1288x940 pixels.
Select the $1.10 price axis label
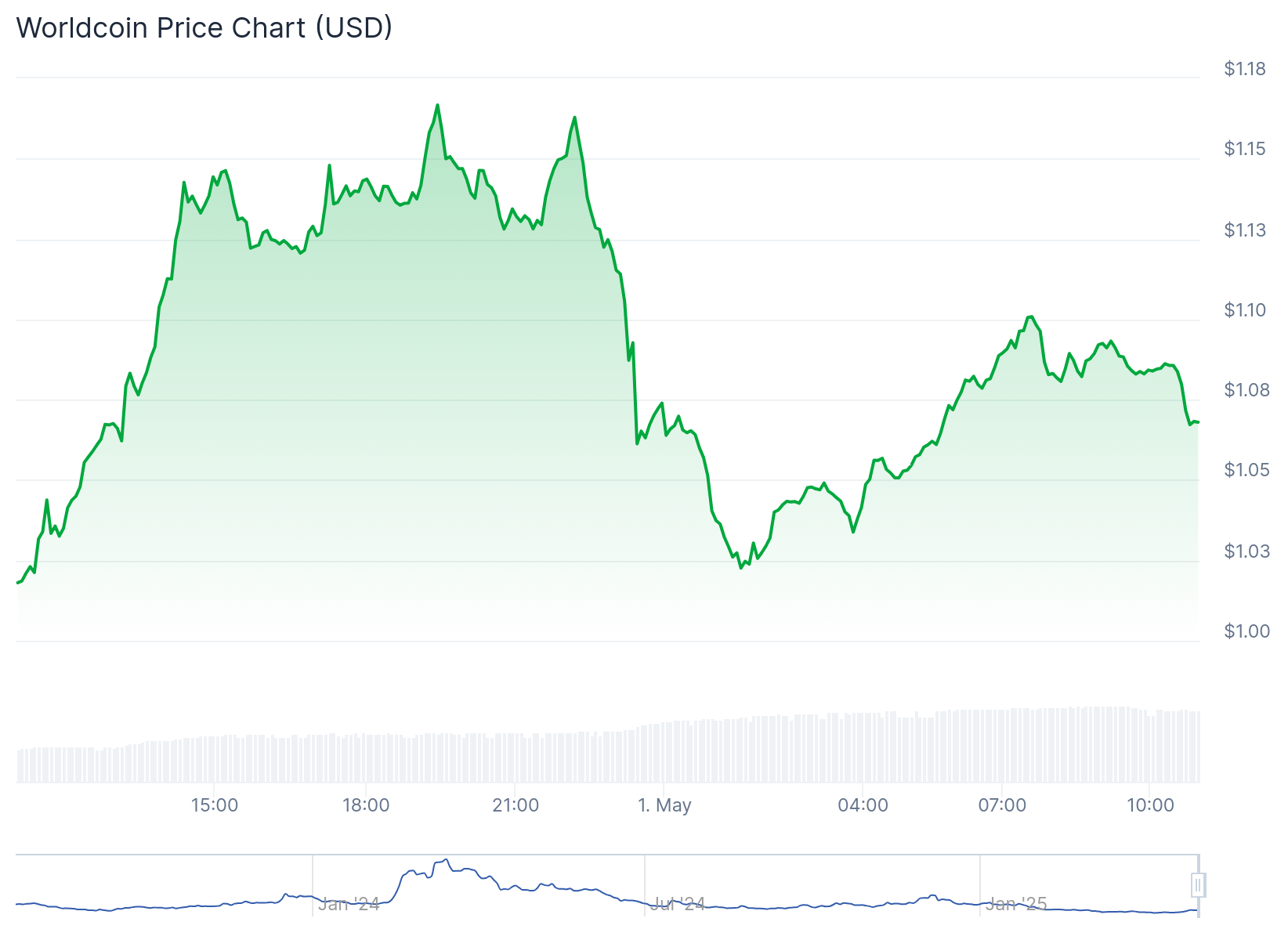coord(1244,310)
